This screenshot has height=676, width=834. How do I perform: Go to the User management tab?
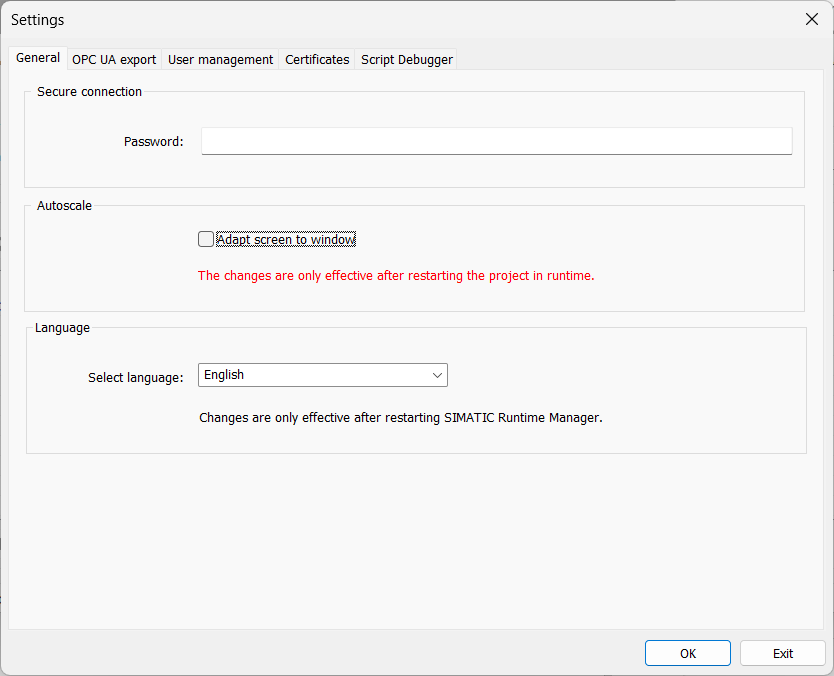[220, 60]
